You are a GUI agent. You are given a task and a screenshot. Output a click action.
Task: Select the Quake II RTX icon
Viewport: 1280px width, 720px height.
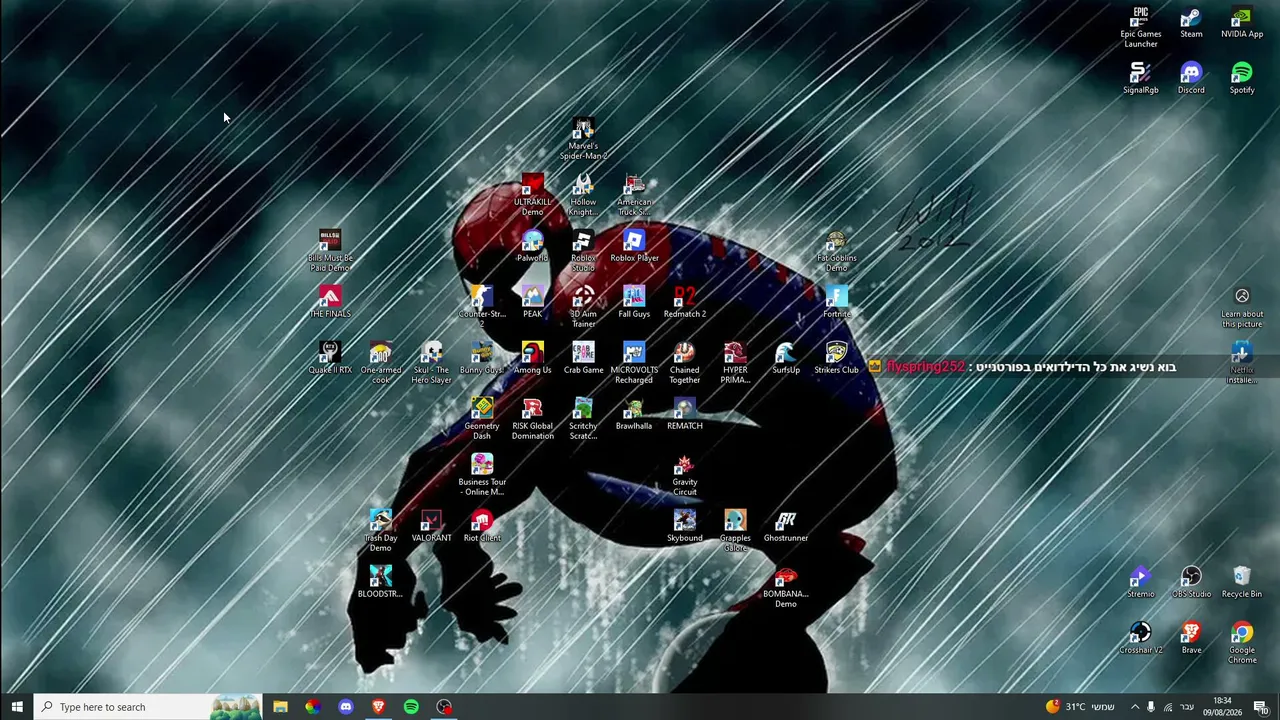(x=330, y=359)
